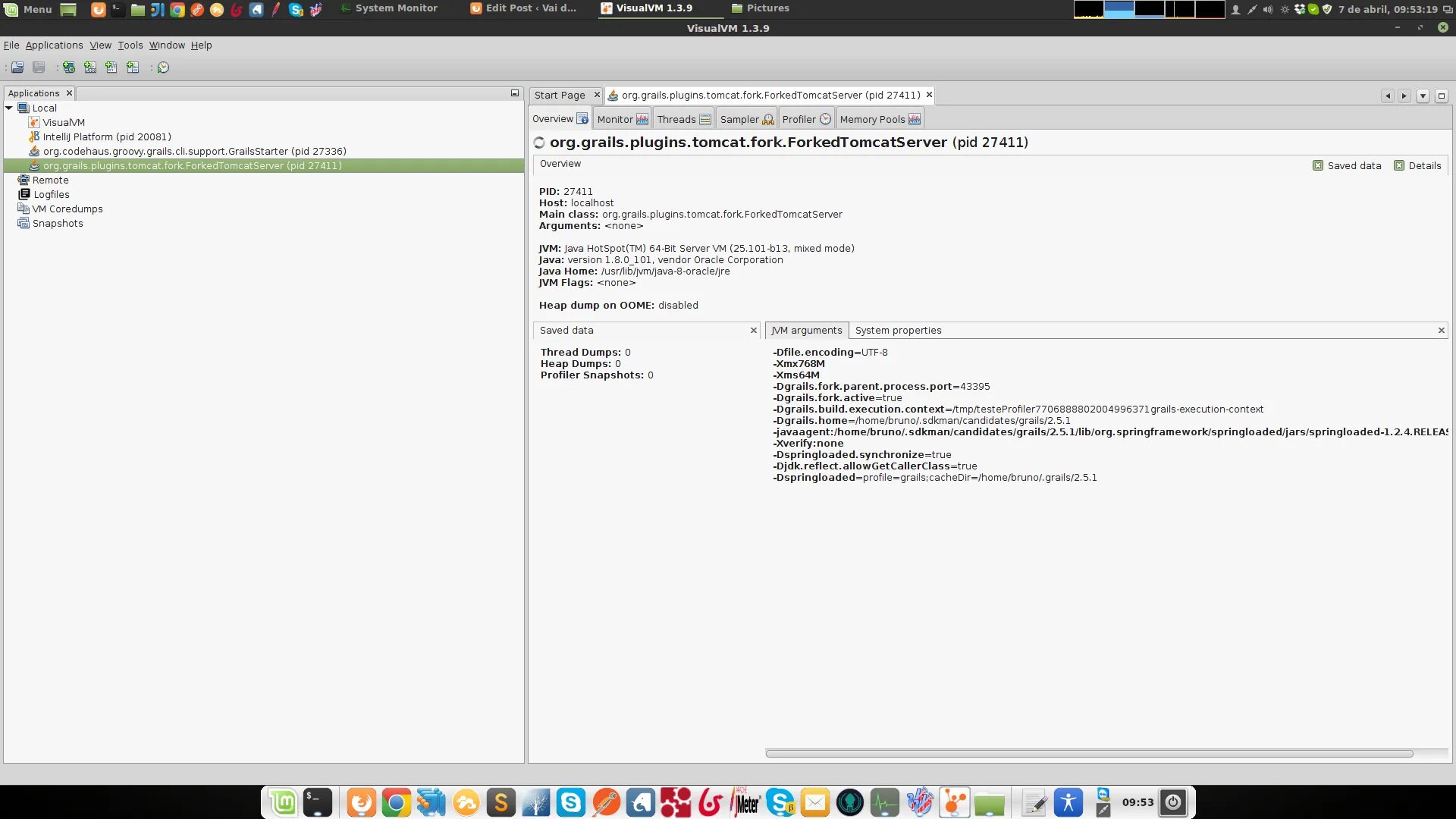
Task: Click Add Remote Host toolbar icon
Action: click(x=69, y=67)
